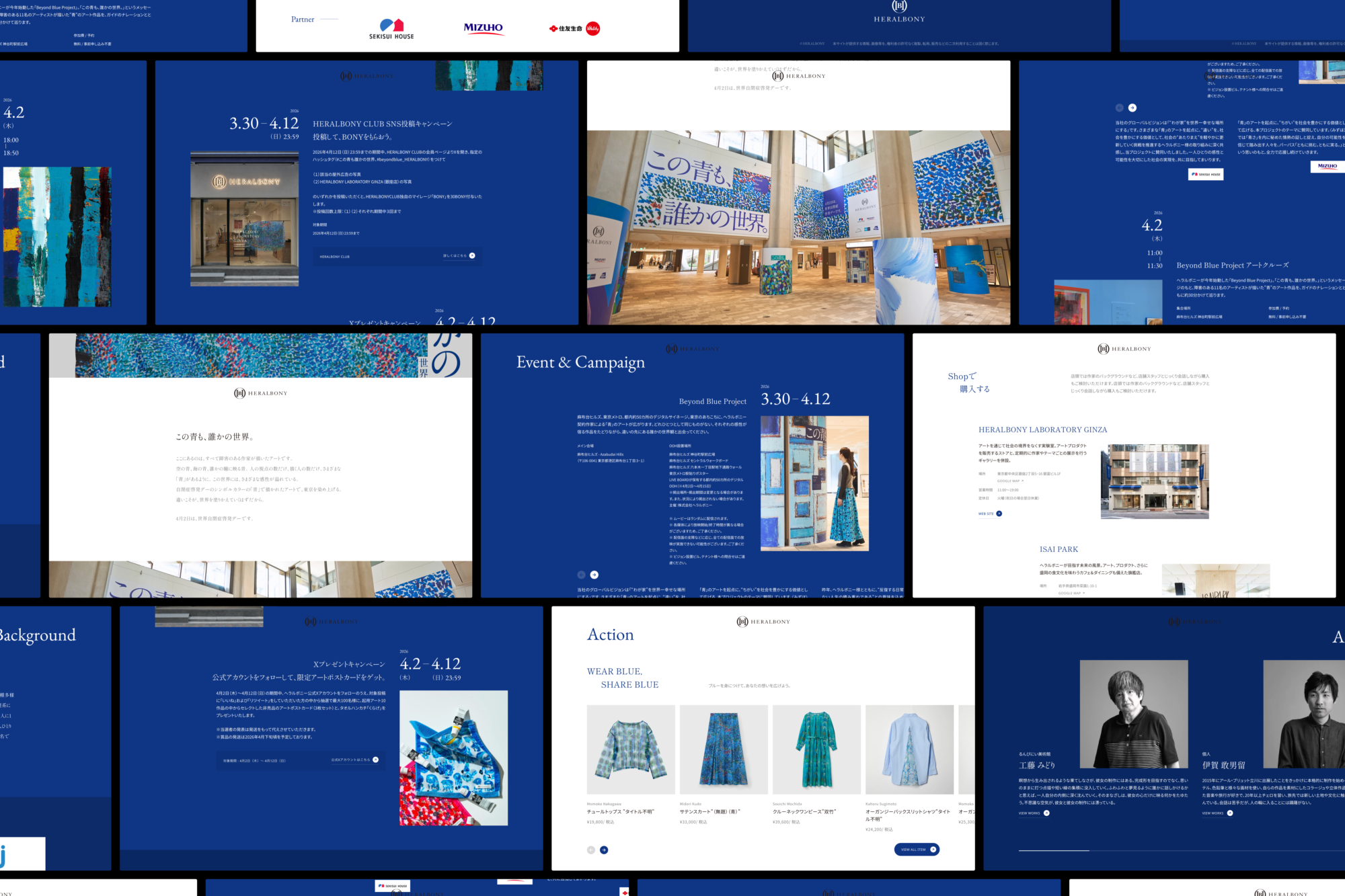Click next arrow in WEAR BLUE product carousel
Image resolution: width=1345 pixels, height=896 pixels.
(604, 850)
